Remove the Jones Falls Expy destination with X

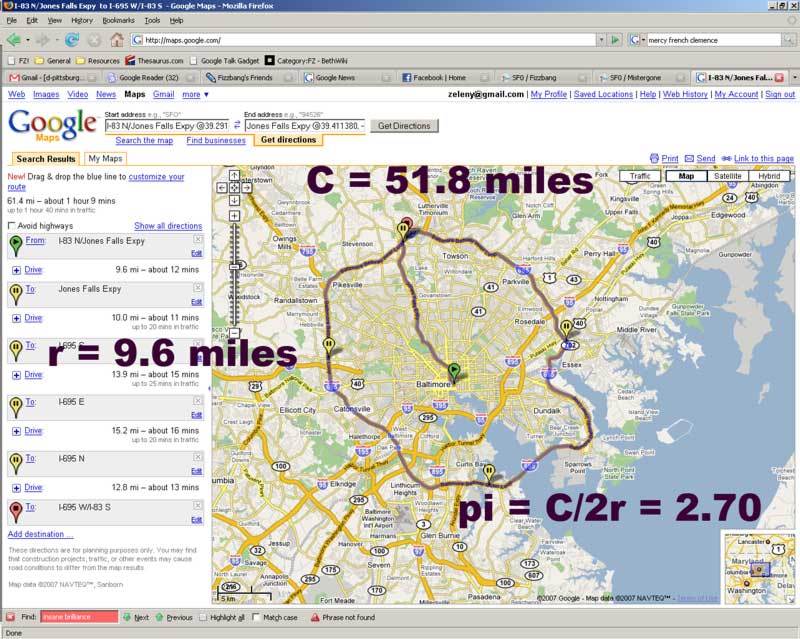(x=197, y=286)
